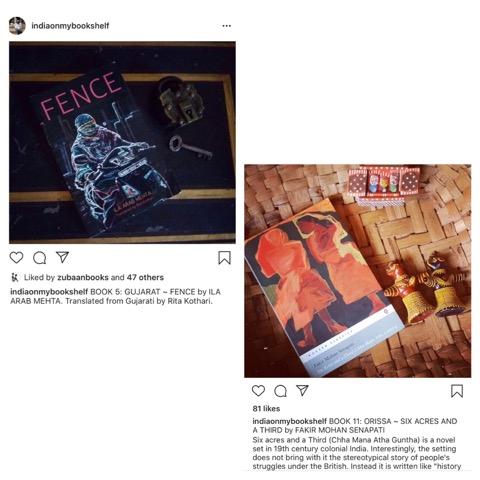Open indiaonmybookshelf name in Gujarat caption
480x480 pixels.
(49, 292)
